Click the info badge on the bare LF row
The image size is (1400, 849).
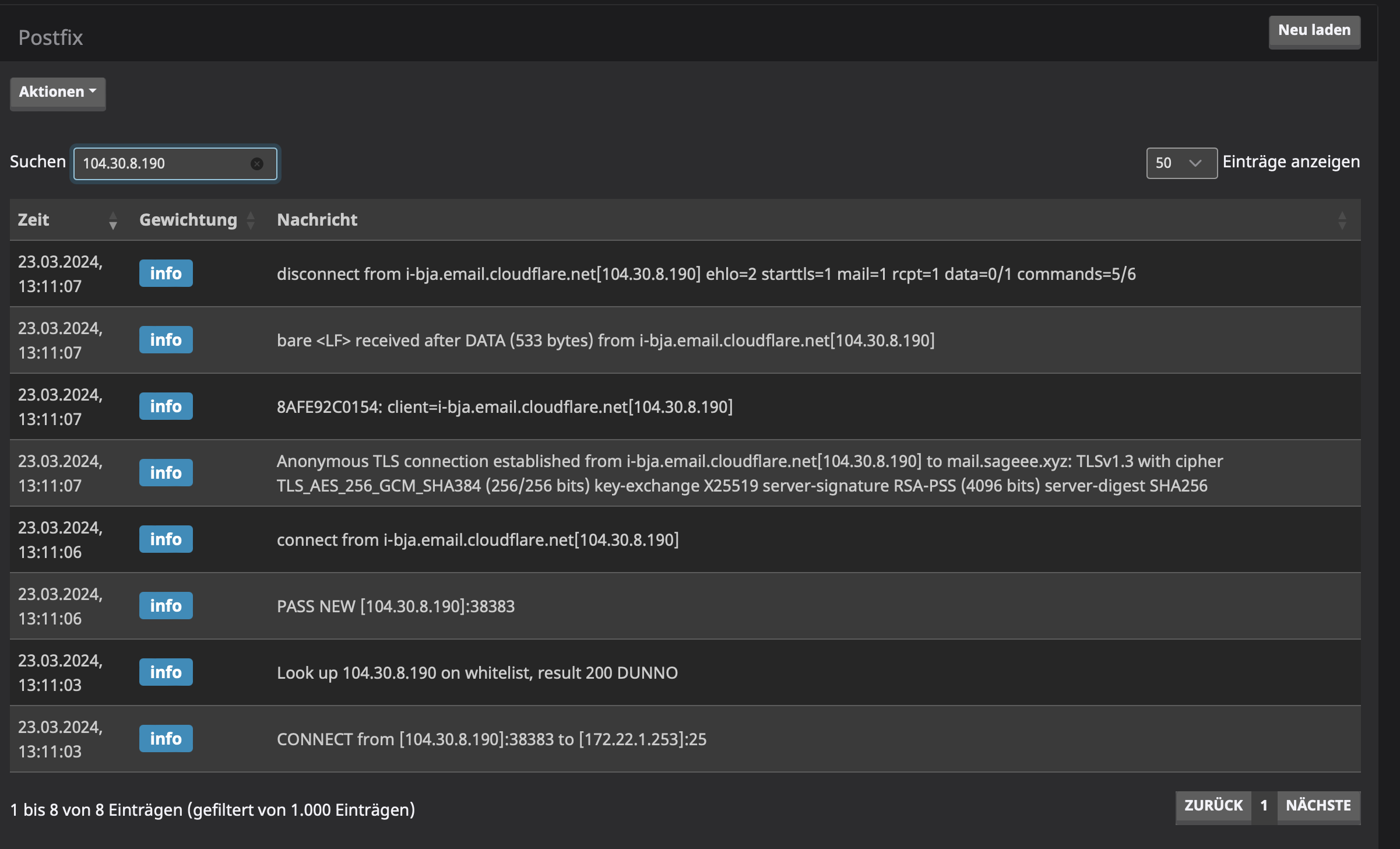point(166,340)
